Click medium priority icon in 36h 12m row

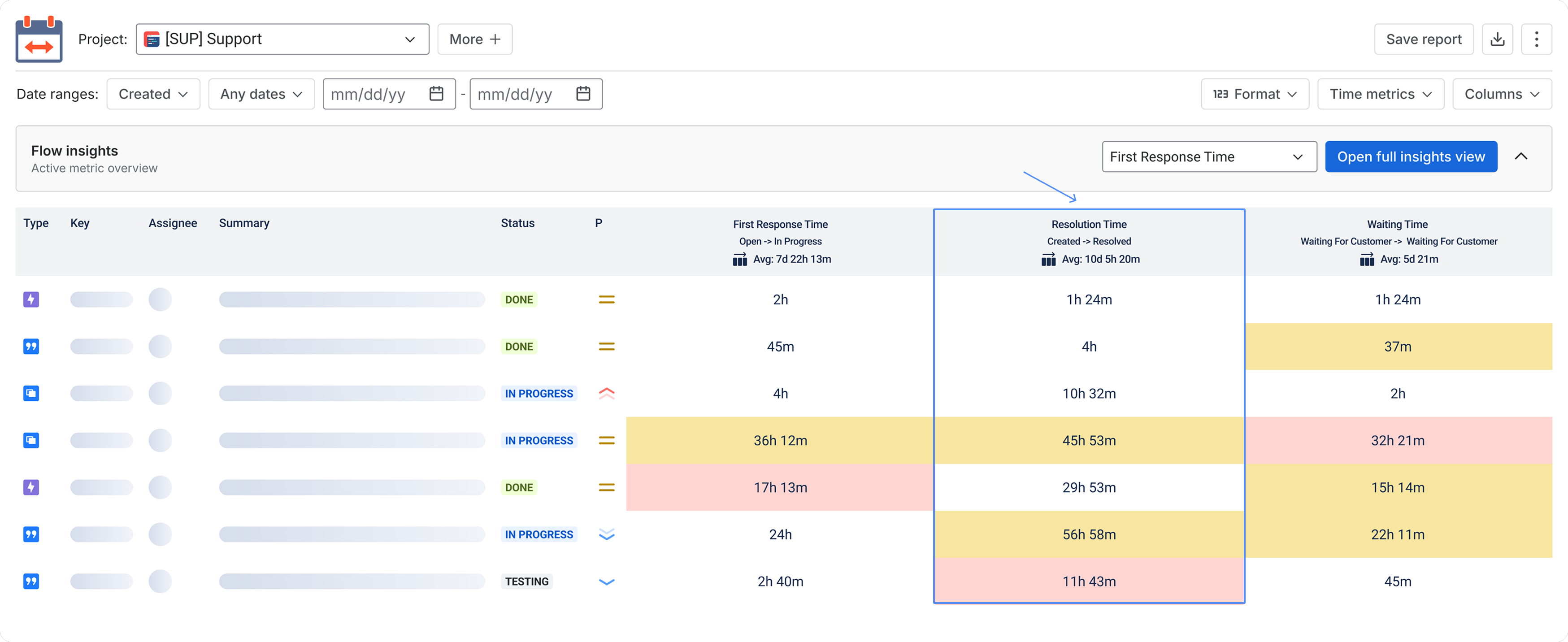606,441
